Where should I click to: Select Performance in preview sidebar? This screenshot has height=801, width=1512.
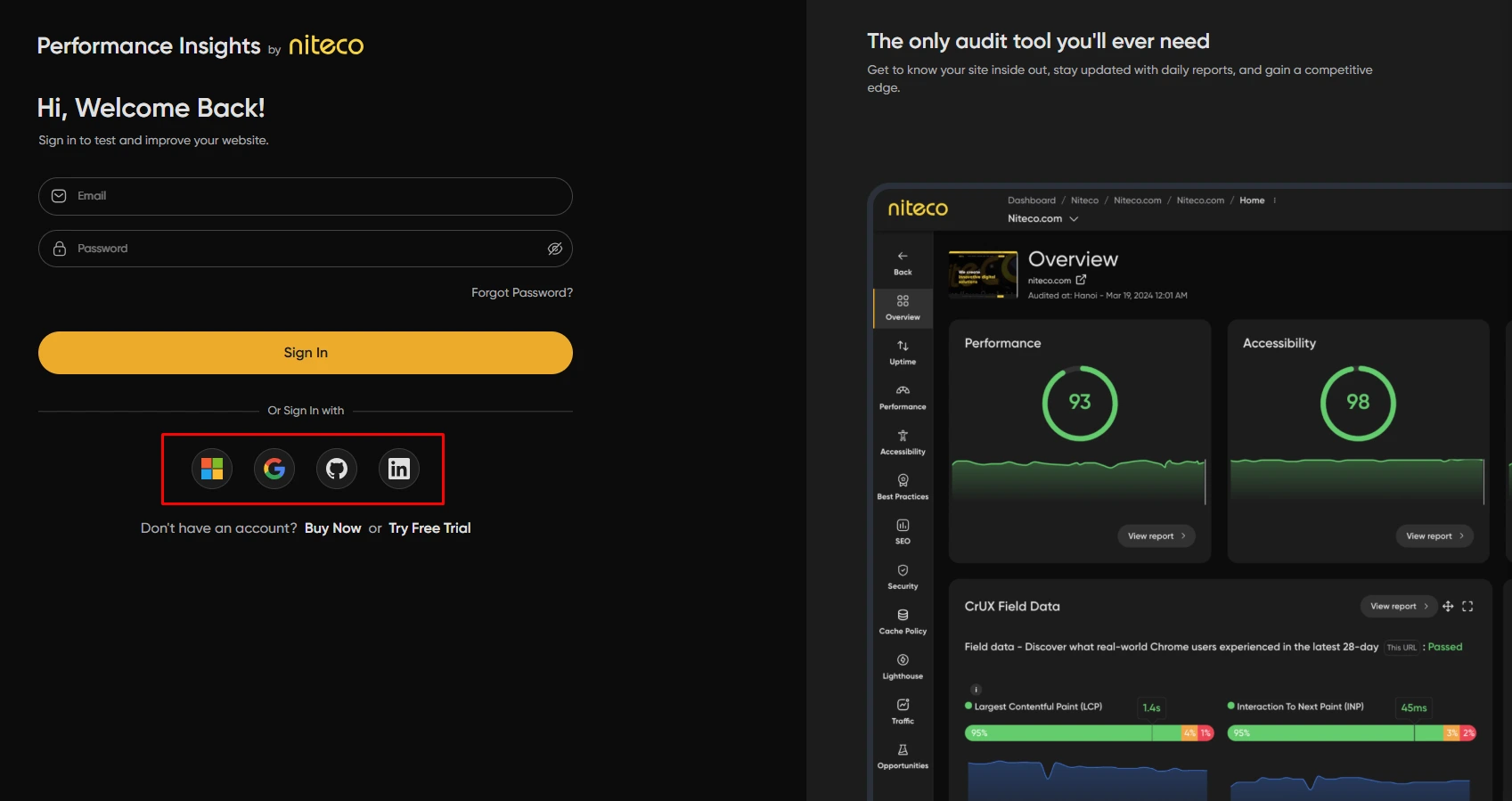(903, 397)
